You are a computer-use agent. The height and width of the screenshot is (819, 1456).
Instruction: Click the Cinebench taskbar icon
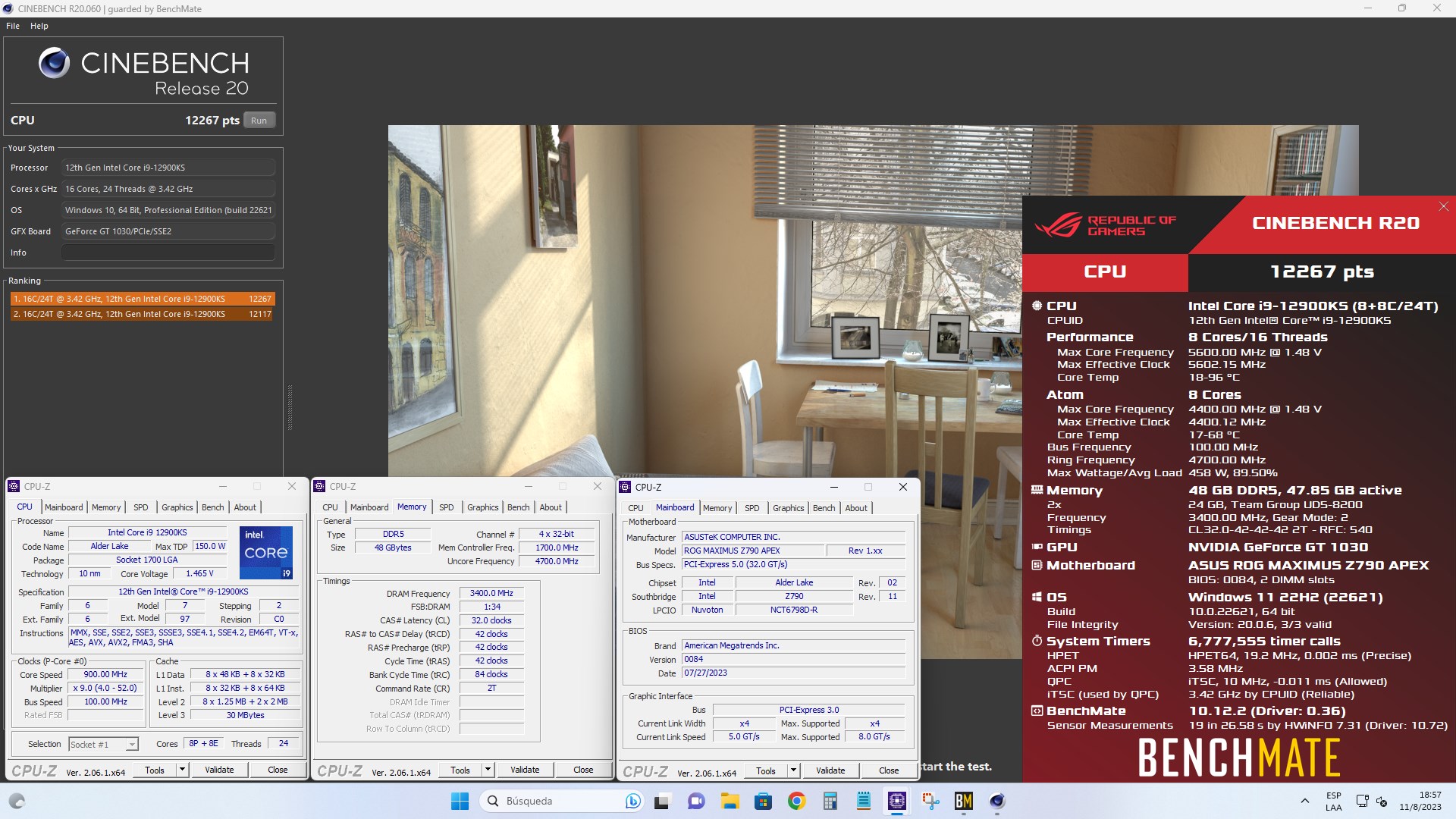click(x=996, y=801)
